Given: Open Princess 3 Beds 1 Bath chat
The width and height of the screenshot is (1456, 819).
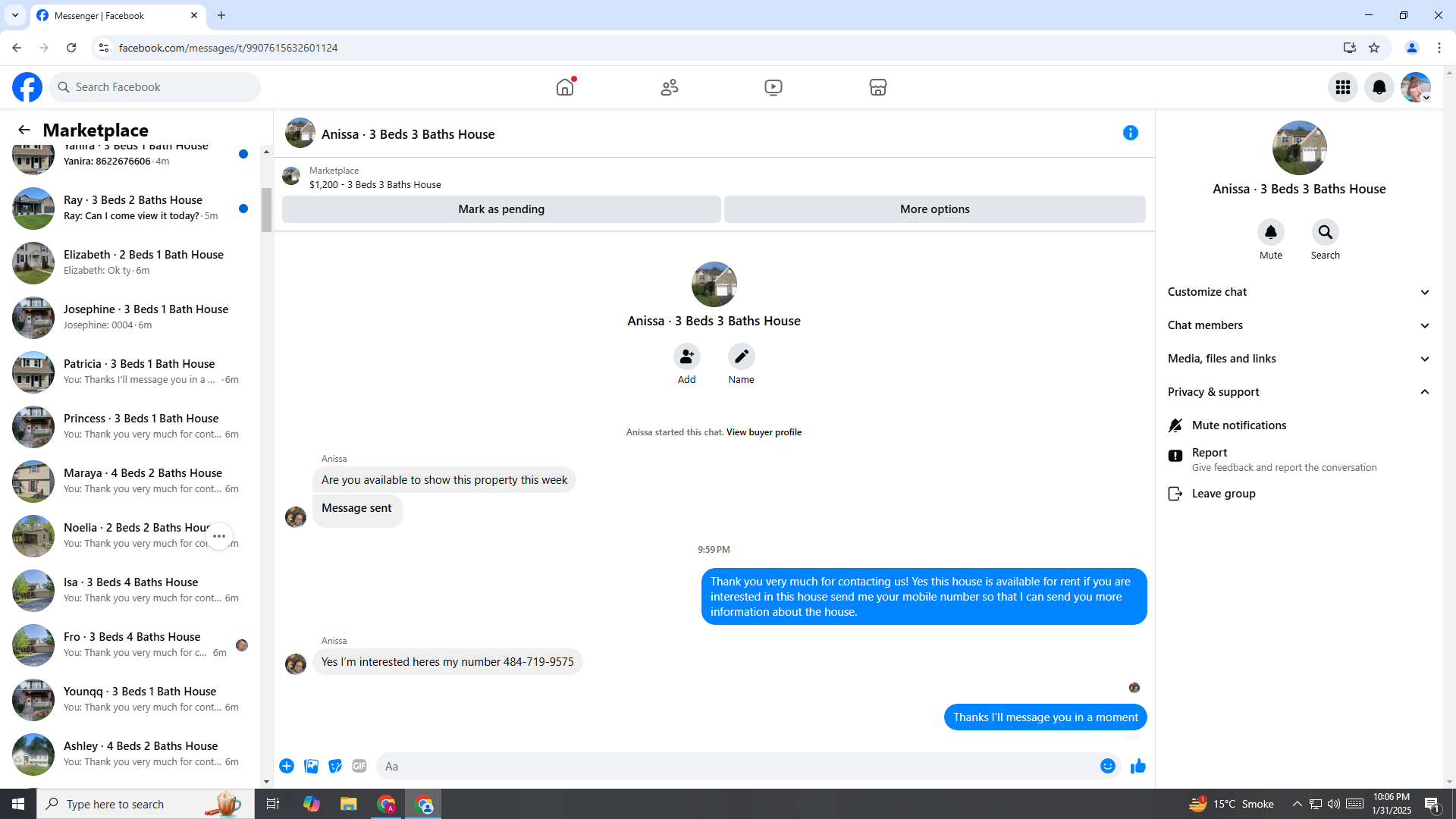Looking at the screenshot, I should [130, 426].
